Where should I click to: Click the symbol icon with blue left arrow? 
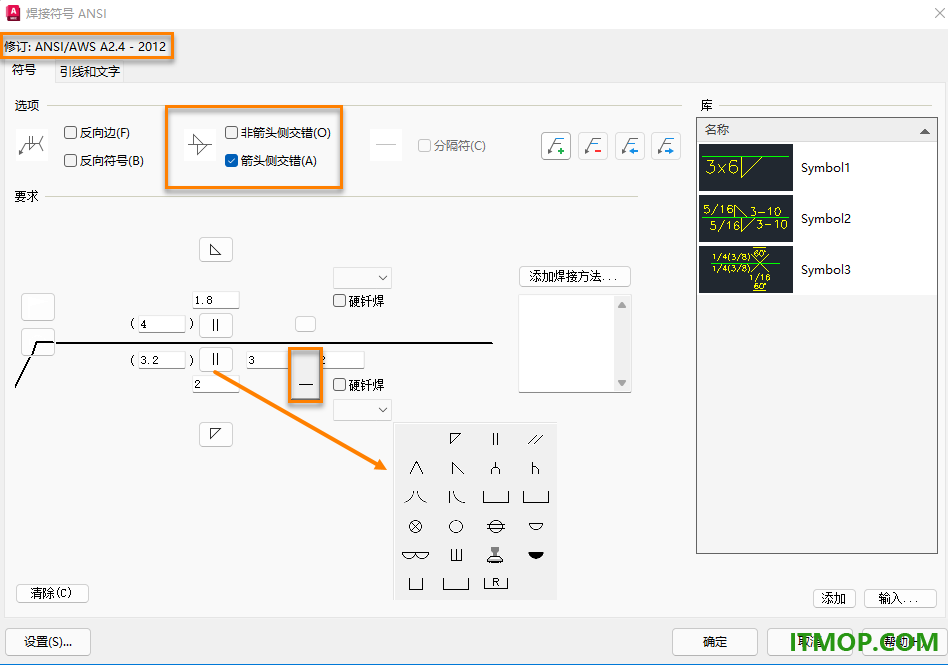(629, 146)
